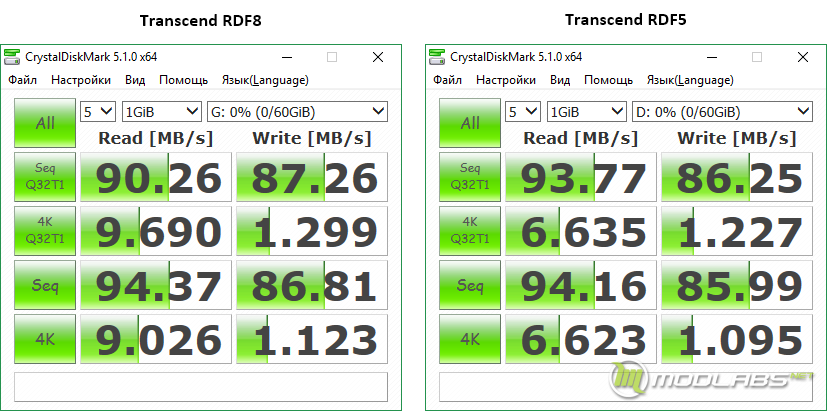Open drive dropdown D: 0% (0/60GiB)

point(722,111)
